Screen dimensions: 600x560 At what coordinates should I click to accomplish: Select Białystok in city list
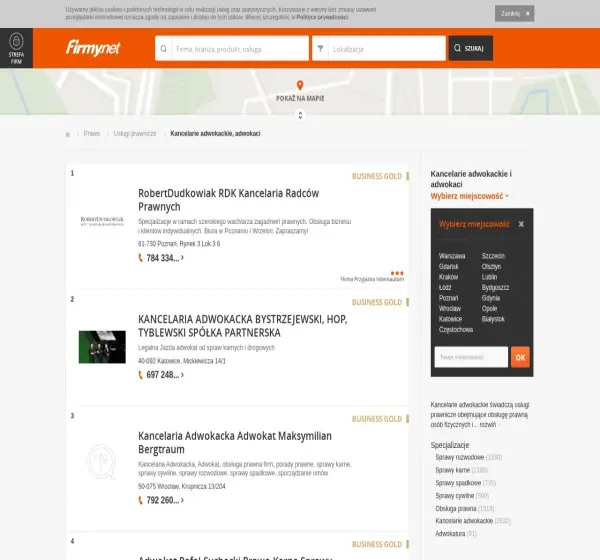click(493, 319)
